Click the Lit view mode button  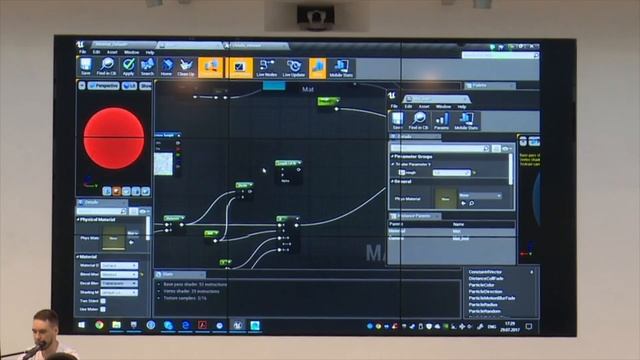[129, 86]
